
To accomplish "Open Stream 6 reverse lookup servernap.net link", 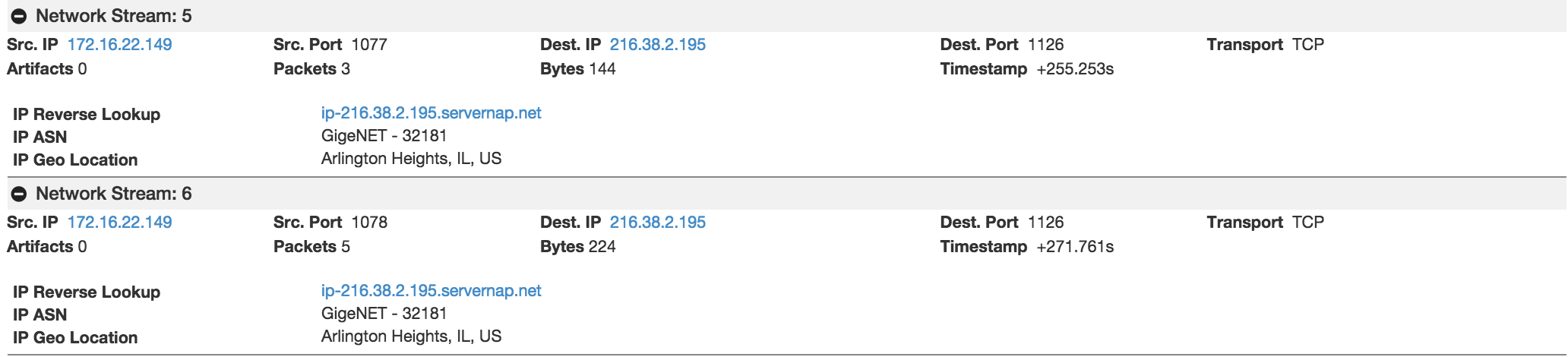I will pos(431,291).
